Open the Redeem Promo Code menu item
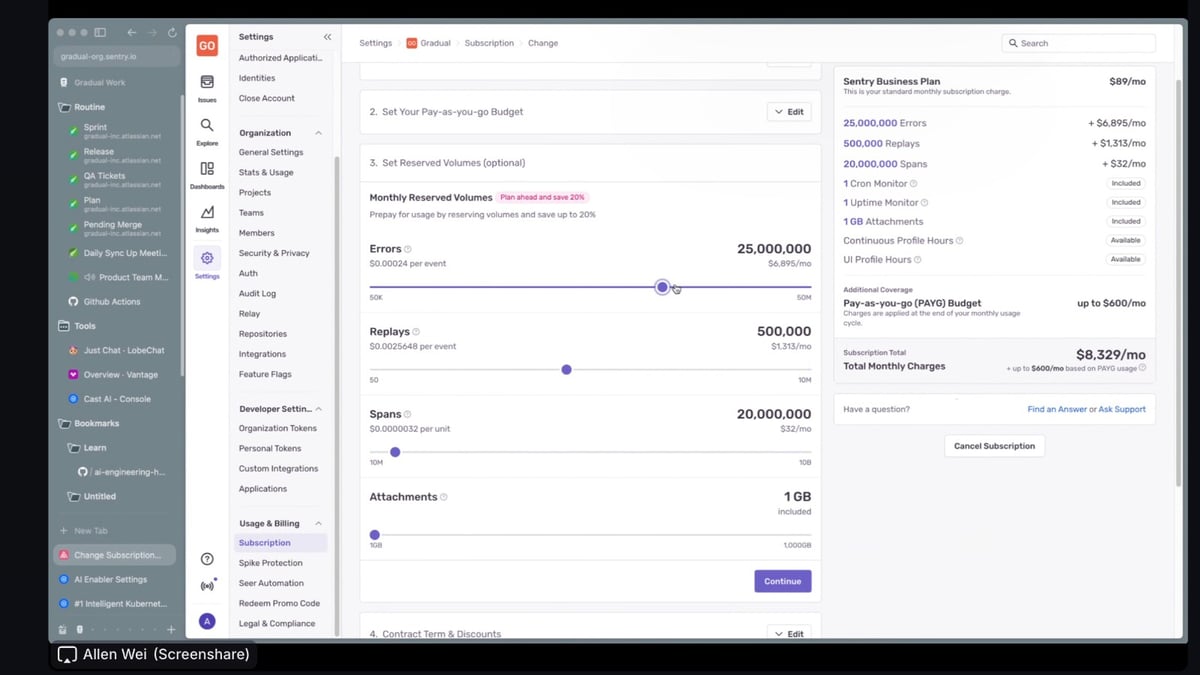 coord(279,603)
